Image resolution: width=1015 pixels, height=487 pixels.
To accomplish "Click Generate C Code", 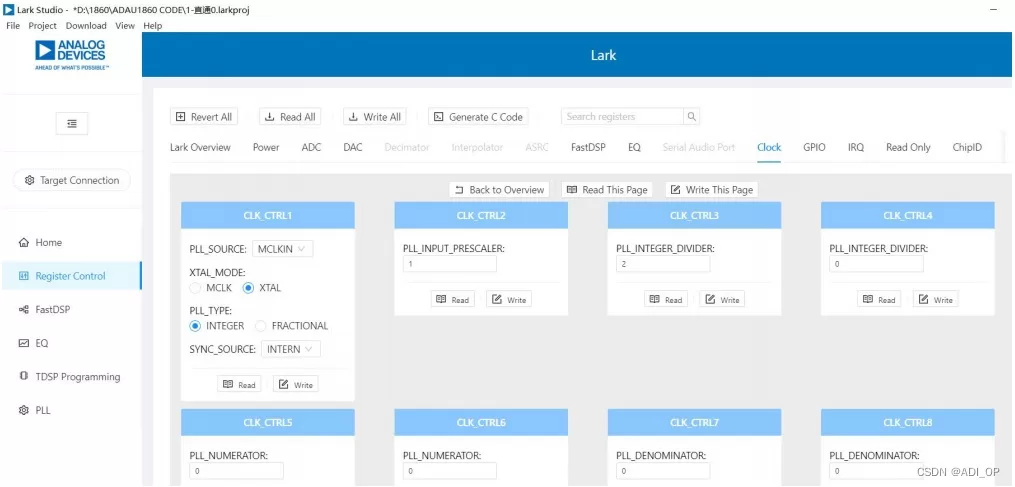I will pos(478,117).
